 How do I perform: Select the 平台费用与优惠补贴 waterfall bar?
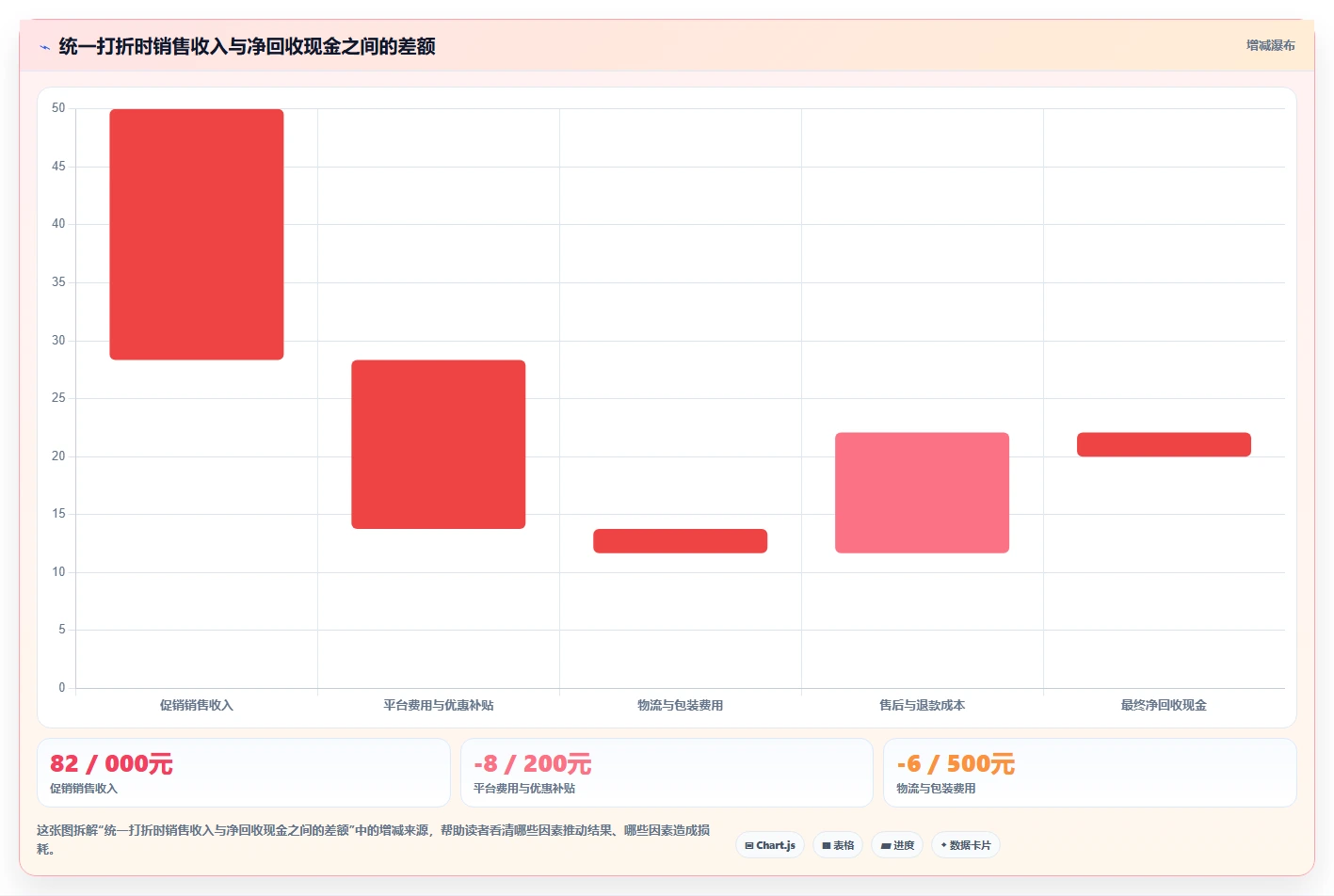tap(439, 444)
